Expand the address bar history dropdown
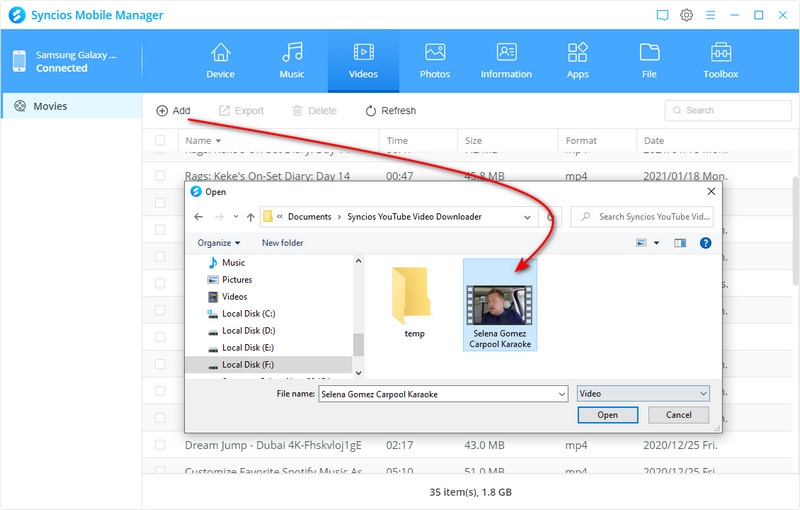The height and width of the screenshot is (510, 800). tap(527, 217)
